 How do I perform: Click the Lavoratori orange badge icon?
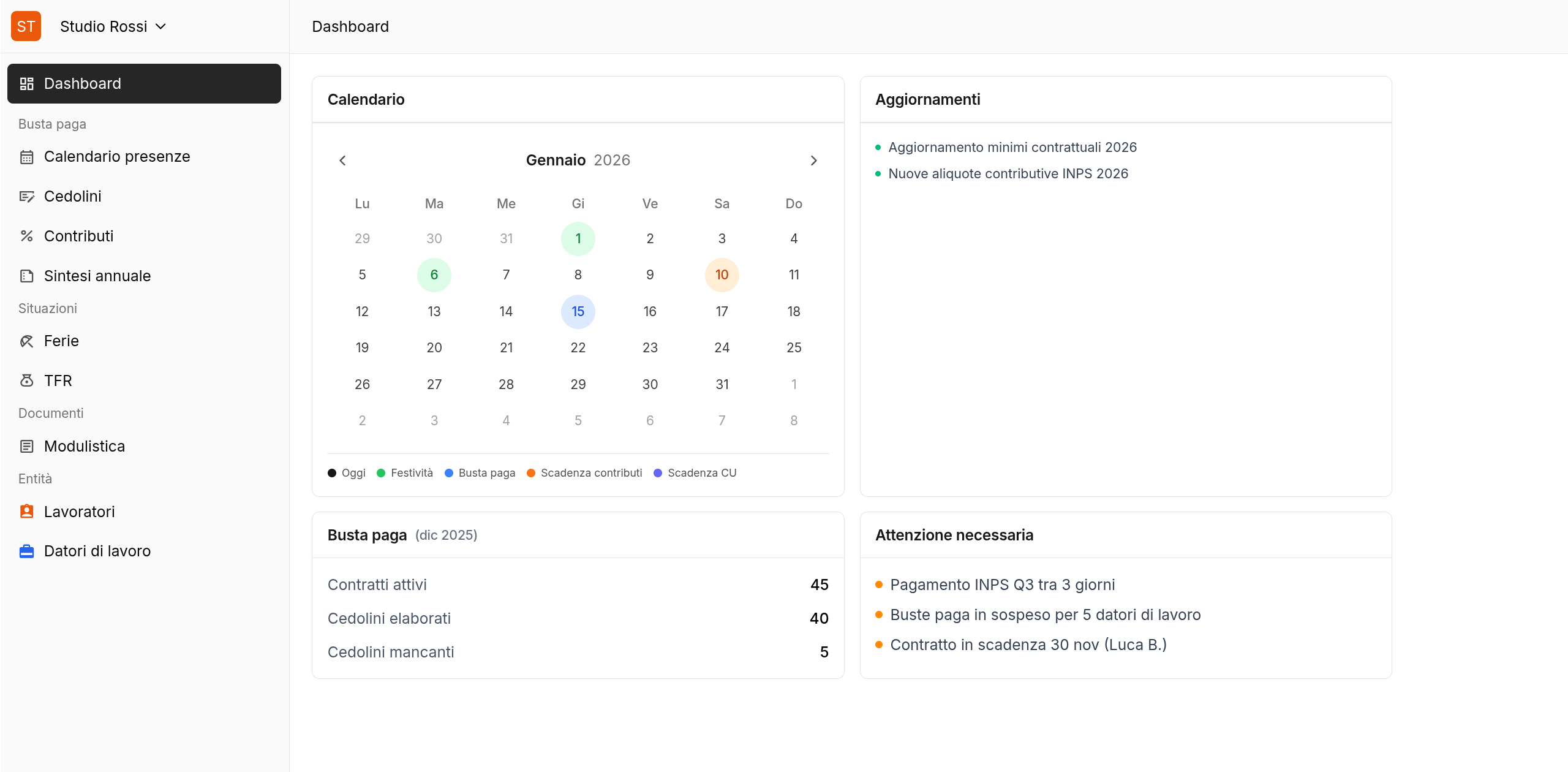tap(26, 512)
